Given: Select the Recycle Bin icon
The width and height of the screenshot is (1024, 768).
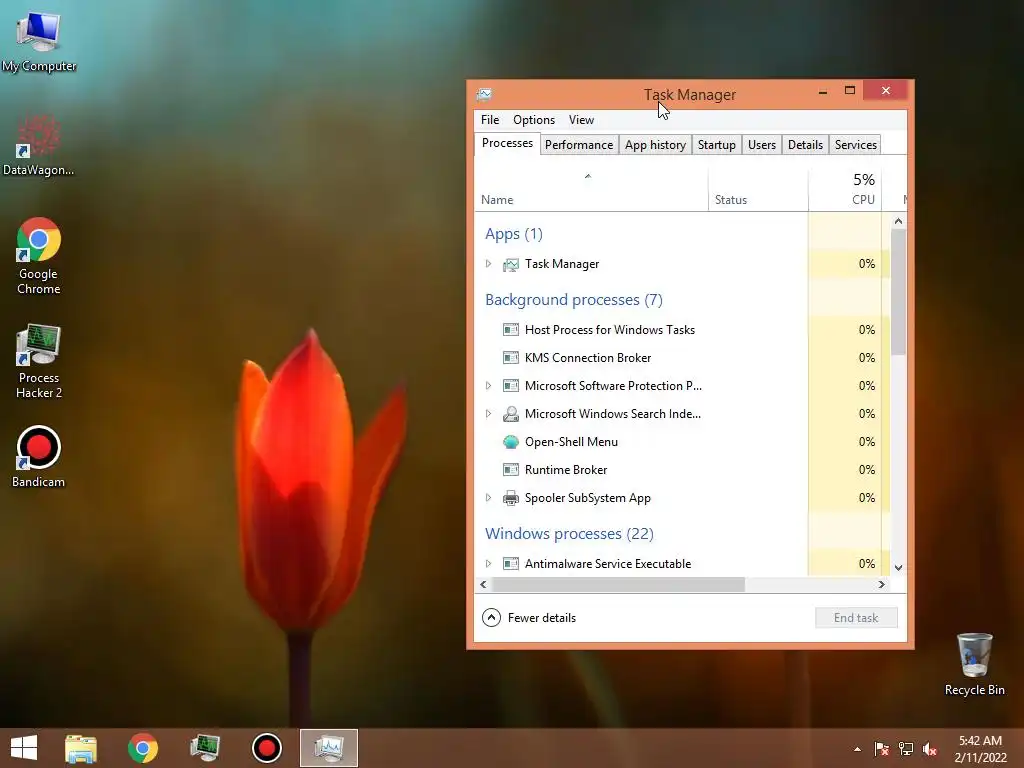Looking at the screenshot, I should 974,664.
